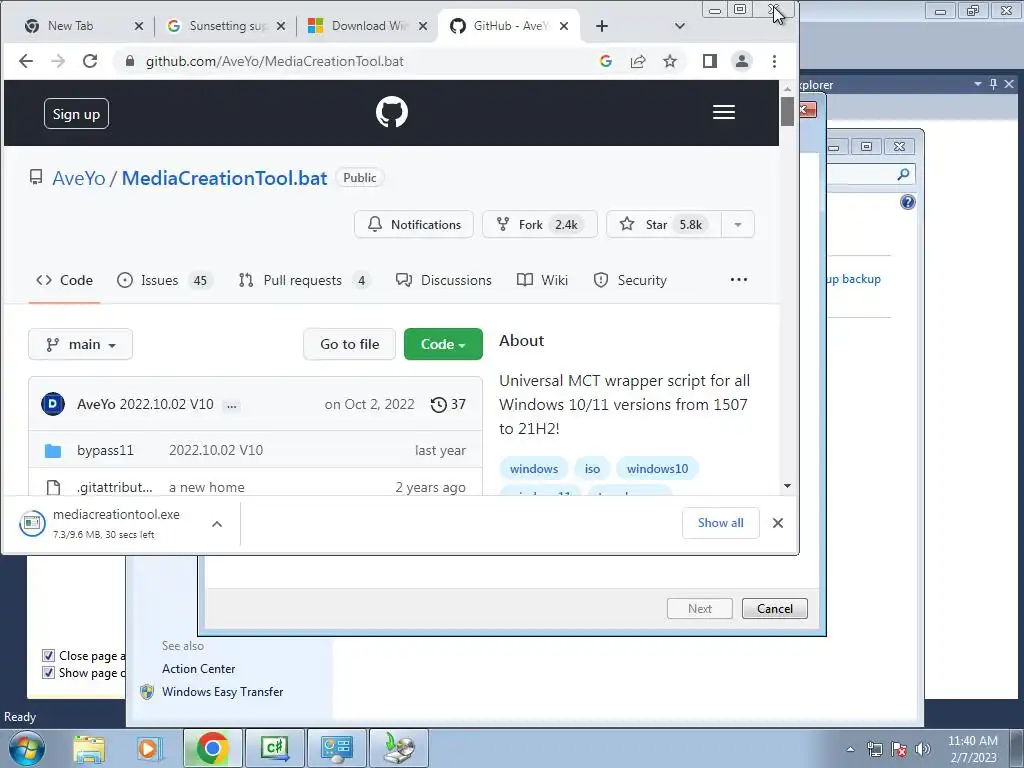This screenshot has width=1024, height=768.
Task: Open Google icon in address bar
Action: 605,61
